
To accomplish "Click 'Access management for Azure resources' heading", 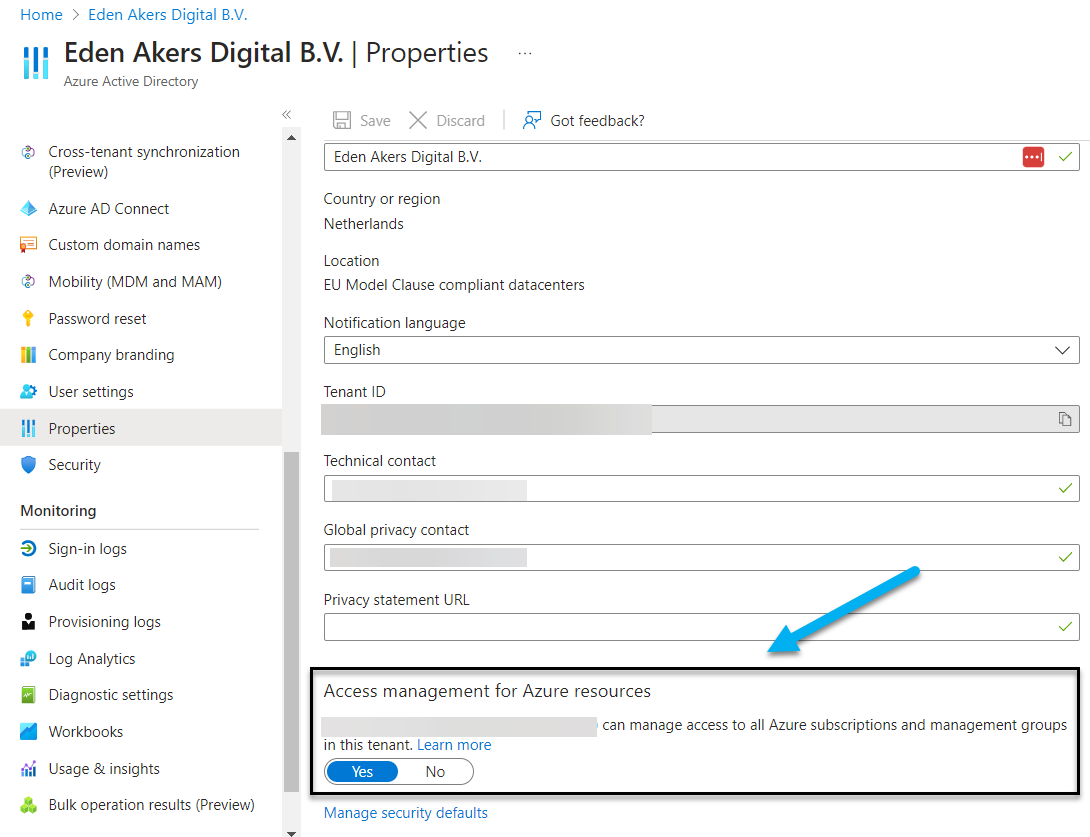I will tap(487, 691).
